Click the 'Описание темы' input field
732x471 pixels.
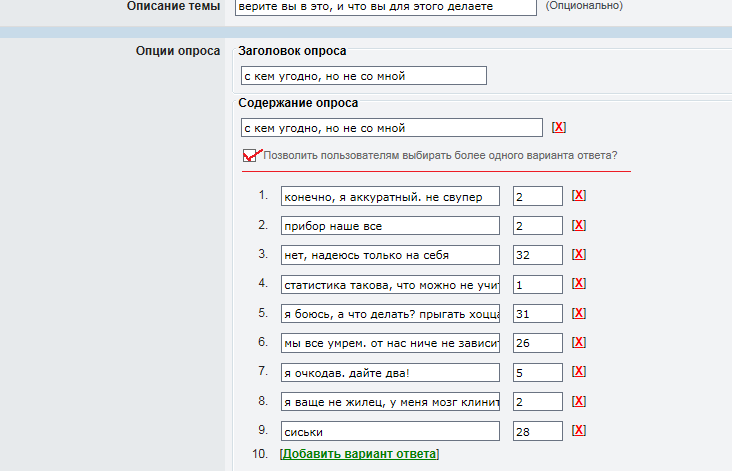386,7
